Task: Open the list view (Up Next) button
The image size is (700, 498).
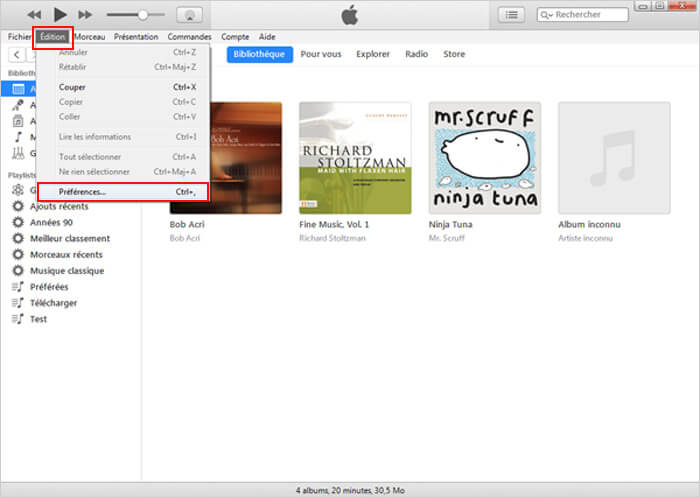Action: tap(511, 15)
